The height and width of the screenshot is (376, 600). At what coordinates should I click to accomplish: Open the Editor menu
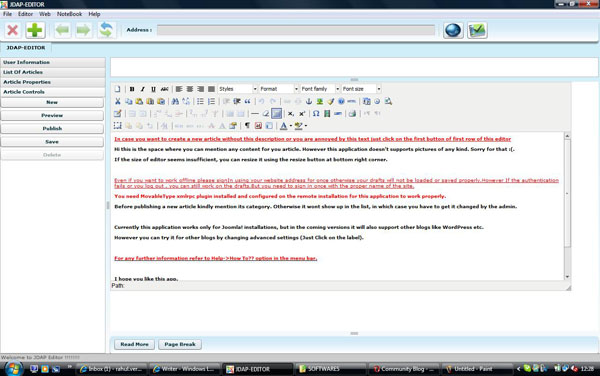pyautogui.click(x=25, y=14)
